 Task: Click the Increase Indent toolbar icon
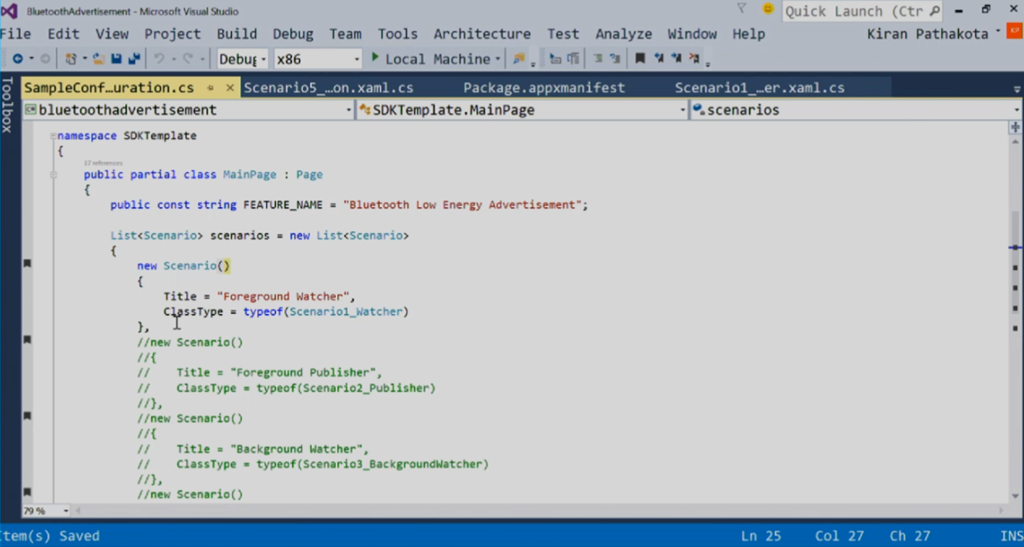pos(573,59)
